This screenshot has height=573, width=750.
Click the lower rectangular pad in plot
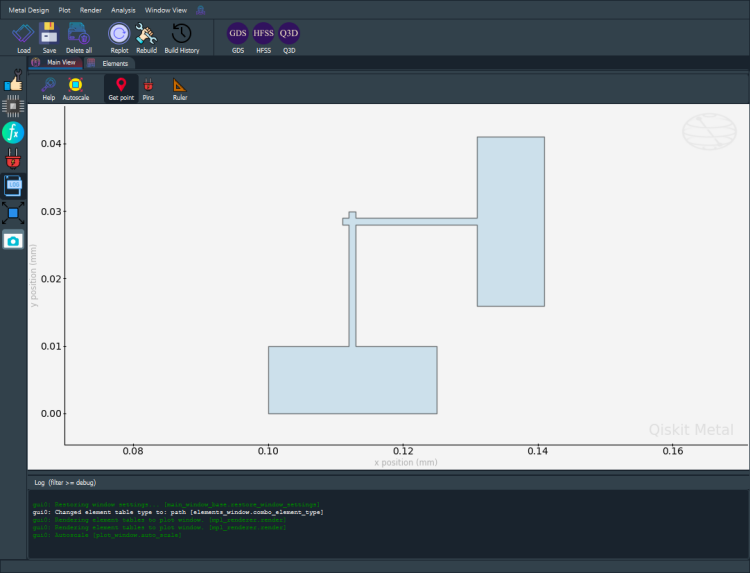pyautogui.click(x=353, y=380)
